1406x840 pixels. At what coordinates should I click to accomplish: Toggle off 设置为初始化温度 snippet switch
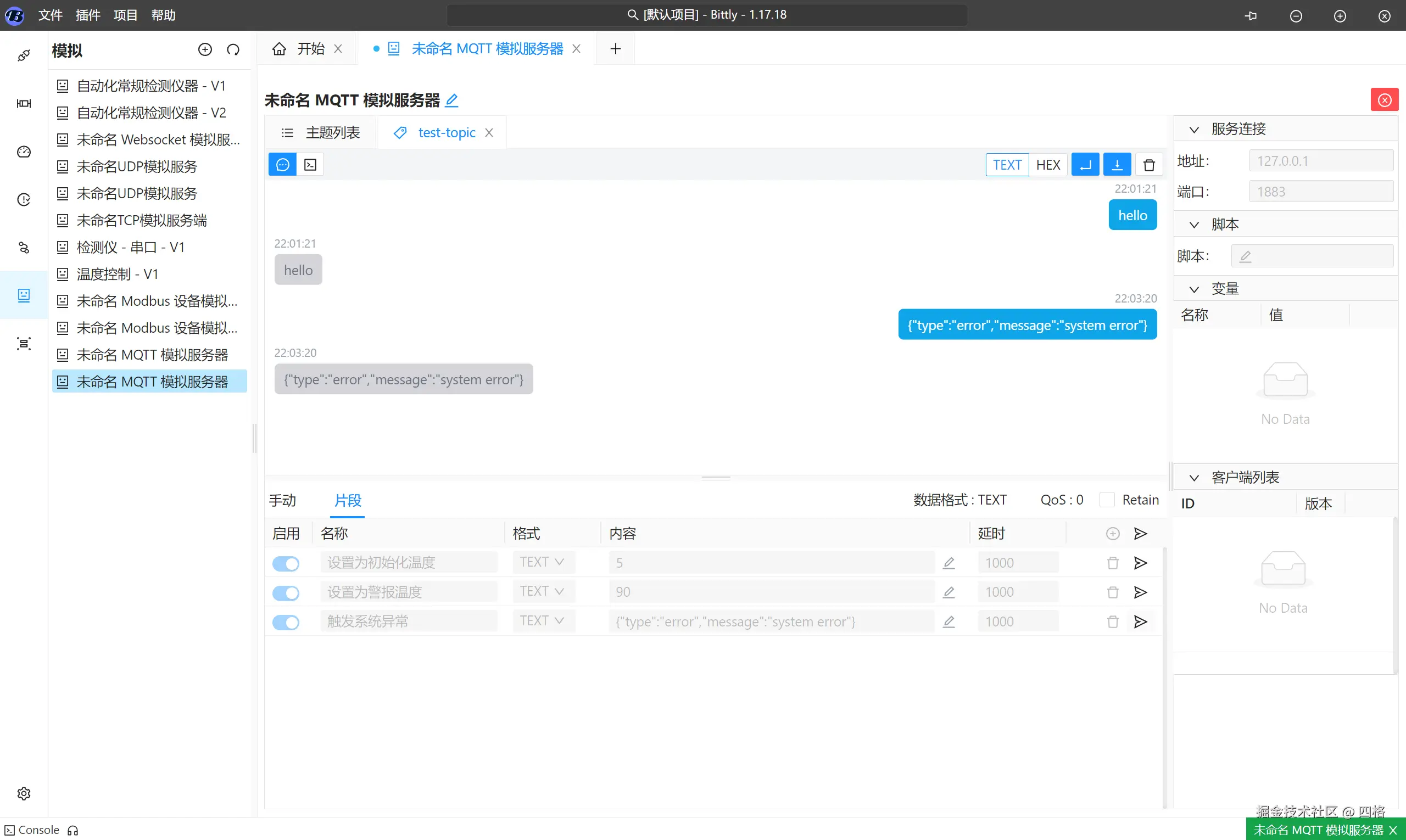pyautogui.click(x=286, y=564)
